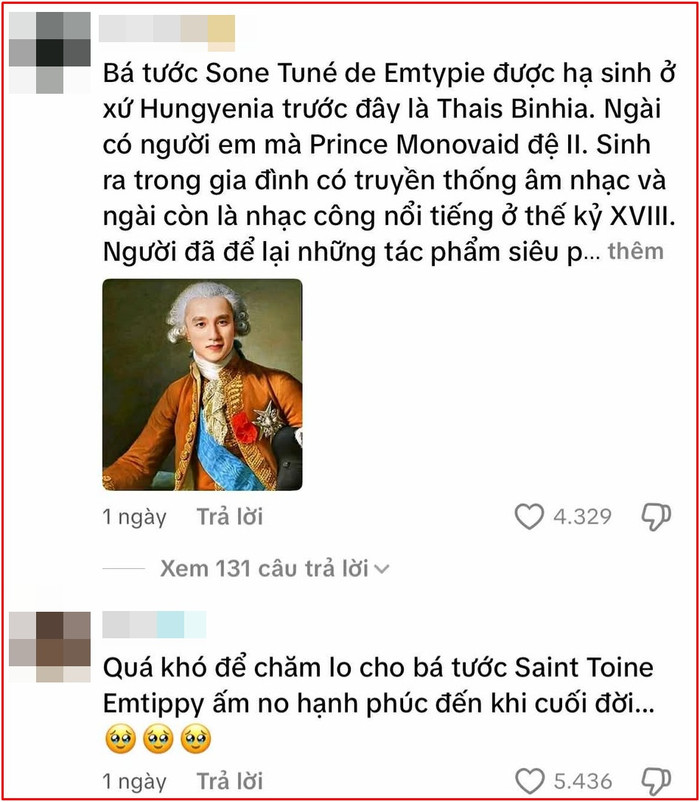Reply to the Saint Toine Emtippy comment
Image resolution: width=700 pixels, height=802 pixels.
click(230, 782)
